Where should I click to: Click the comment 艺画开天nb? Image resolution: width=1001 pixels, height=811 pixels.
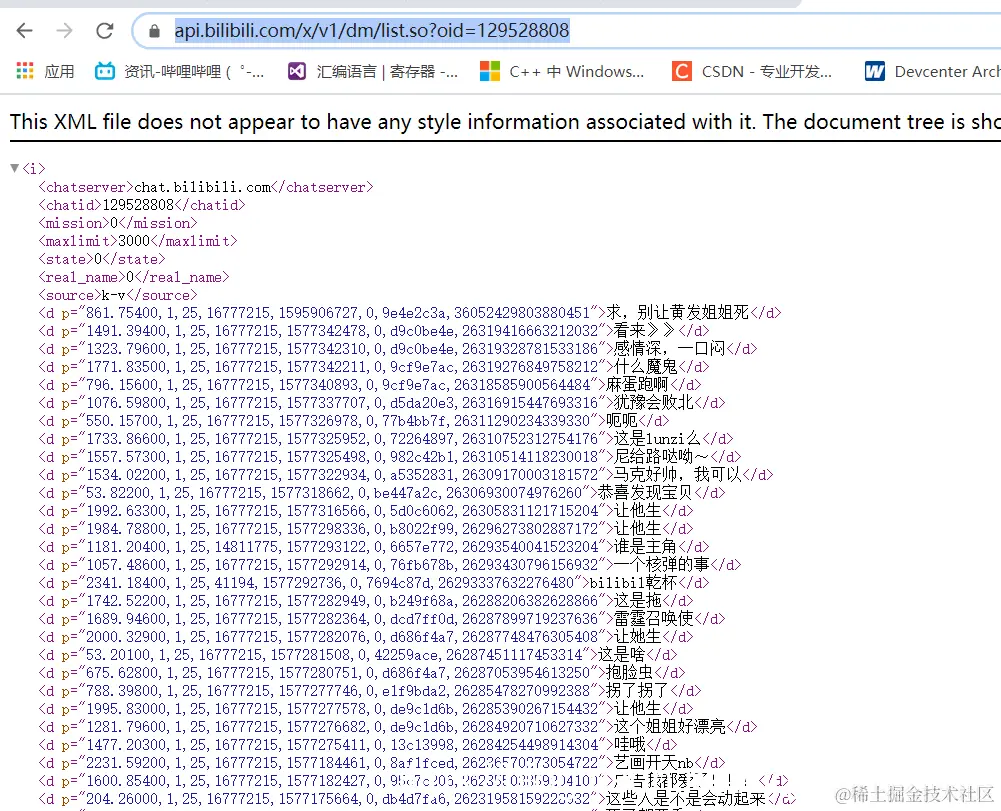pyautogui.click(x=654, y=762)
